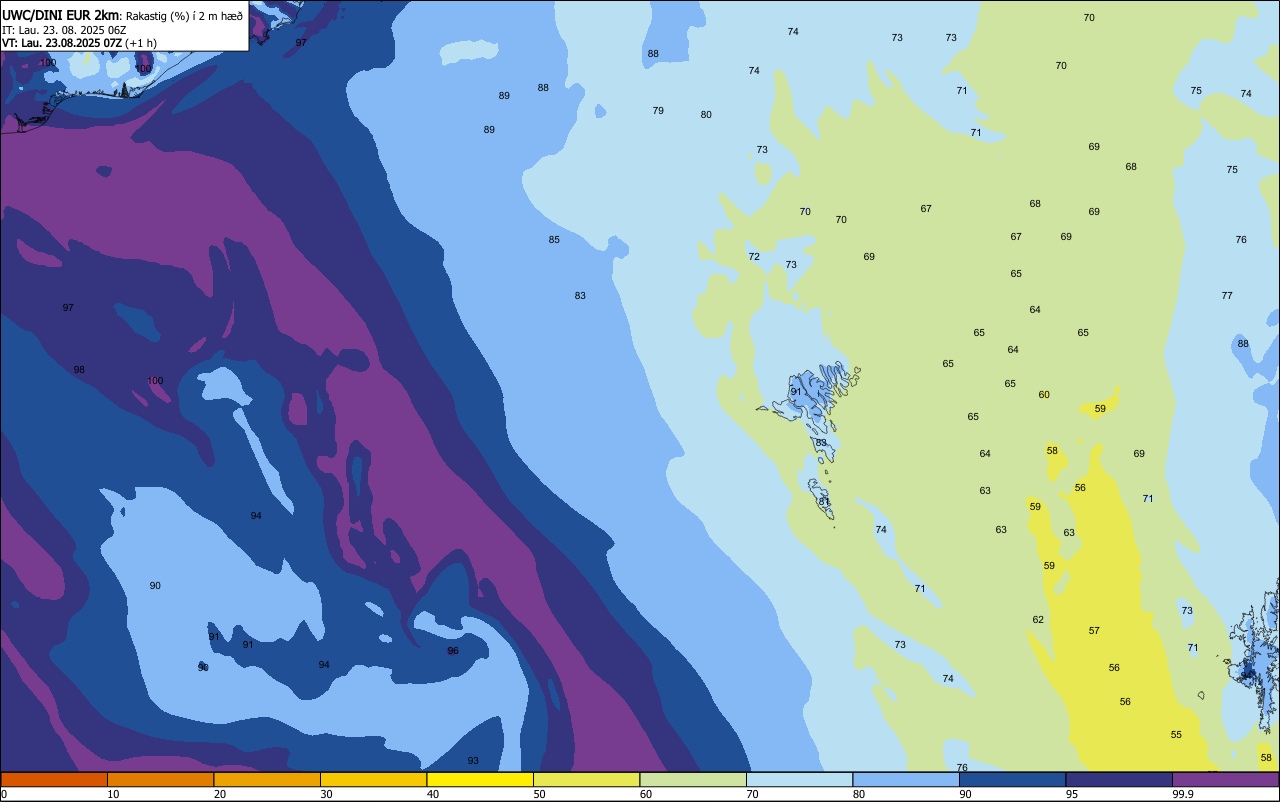Click the map value 85

[554, 240]
